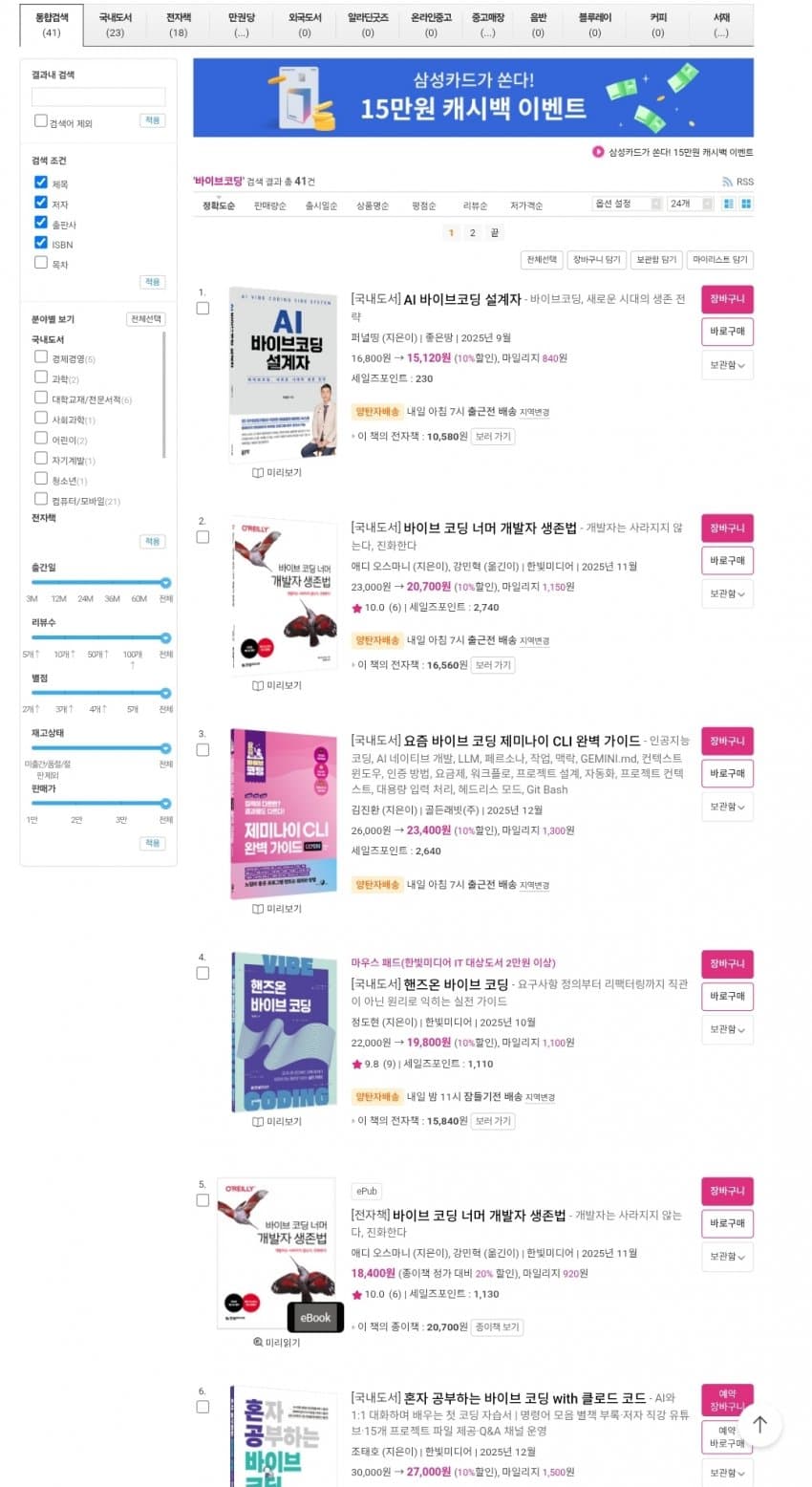The width and height of the screenshot is (812, 1487).
Task: Open the 24개 results-per-page dropdown
Action: coord(691,204)
